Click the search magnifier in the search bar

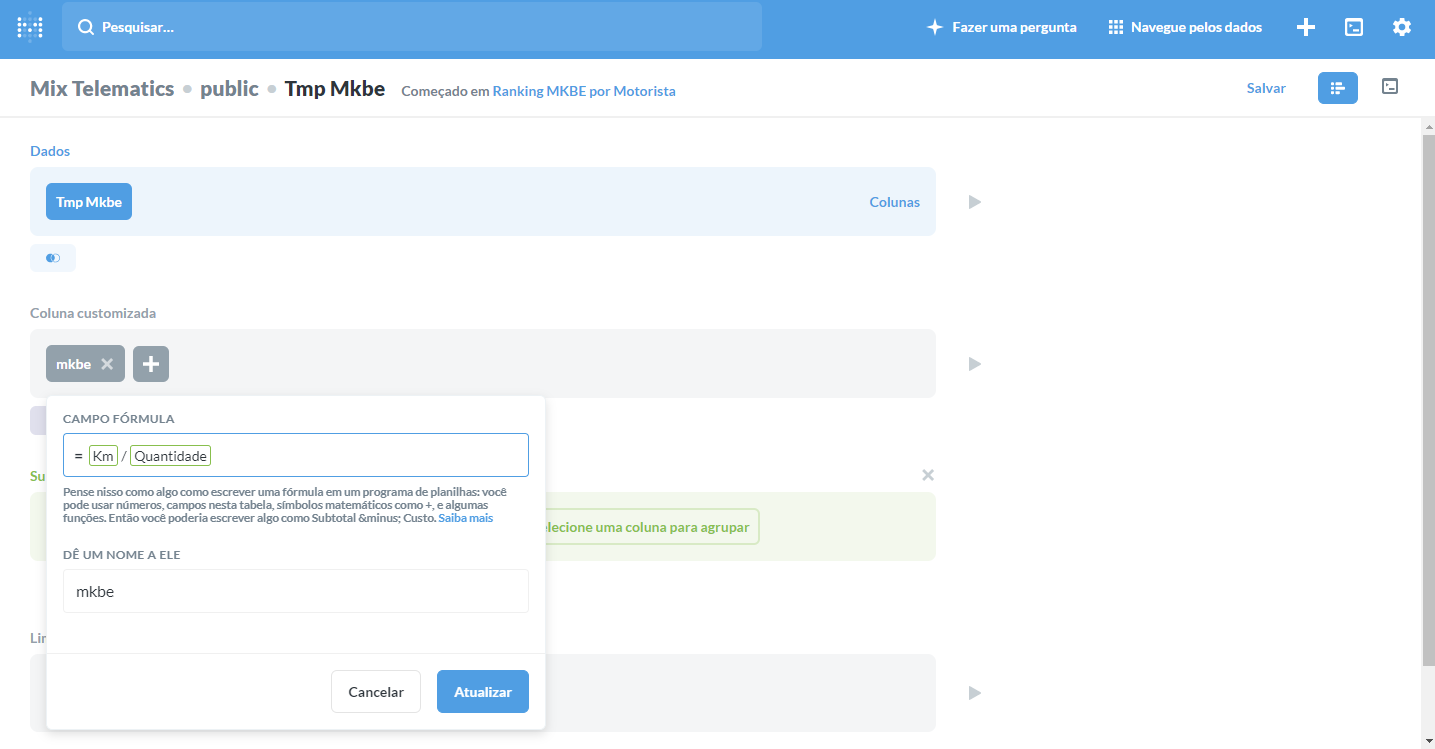click(87, 27)
